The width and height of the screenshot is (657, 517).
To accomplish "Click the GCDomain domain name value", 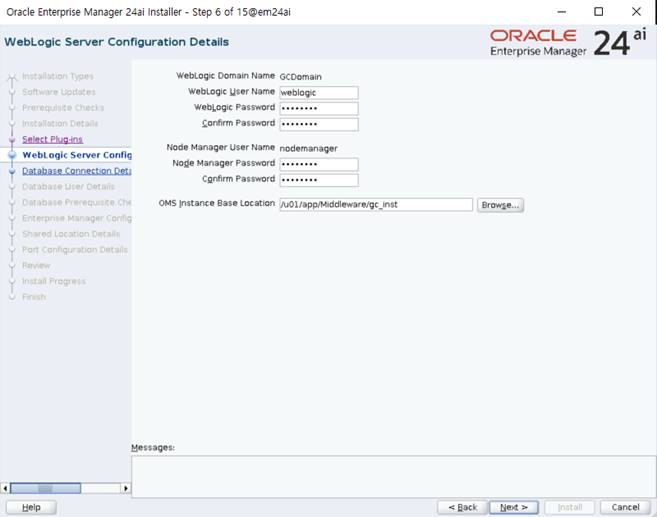I will pos(300,77).
